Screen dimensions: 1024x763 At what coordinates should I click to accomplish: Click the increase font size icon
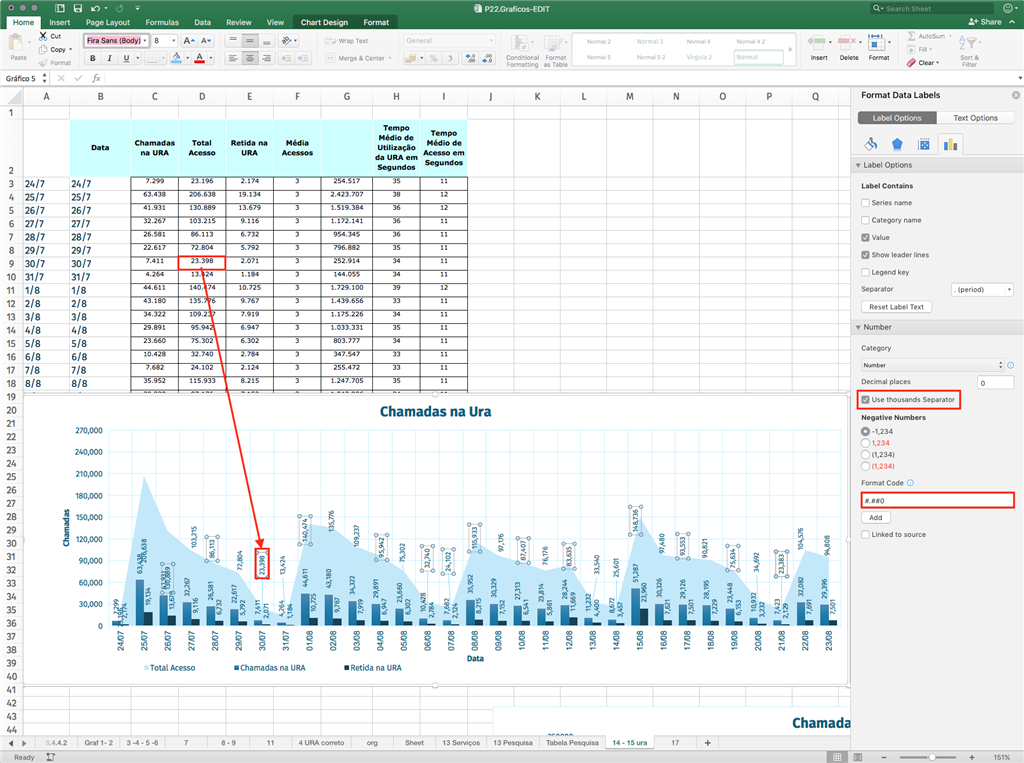coord(190,41)
